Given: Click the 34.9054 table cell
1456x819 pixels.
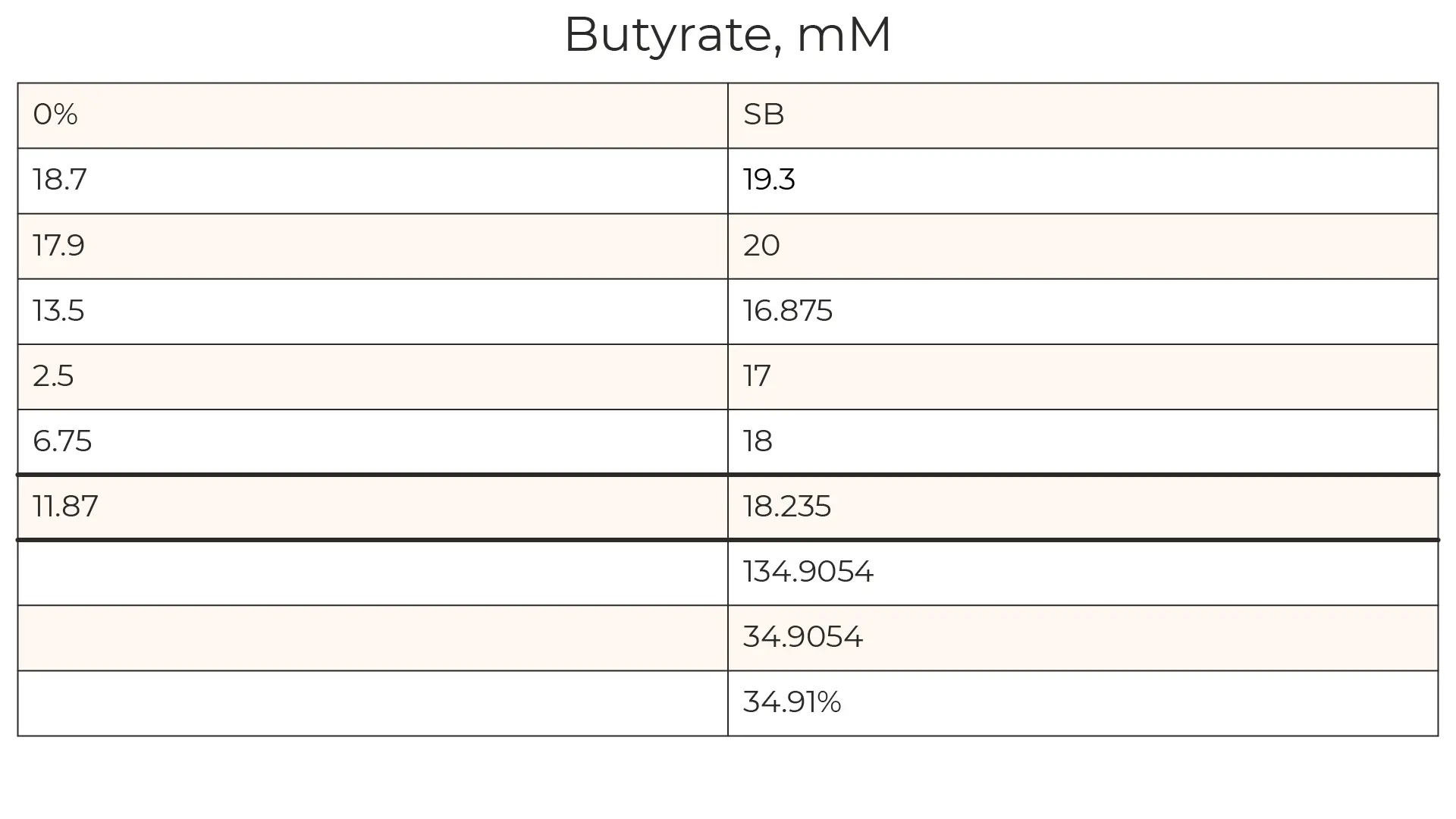Looking at the screenshot, I should pyautogui.click(x=1082, y=637).
